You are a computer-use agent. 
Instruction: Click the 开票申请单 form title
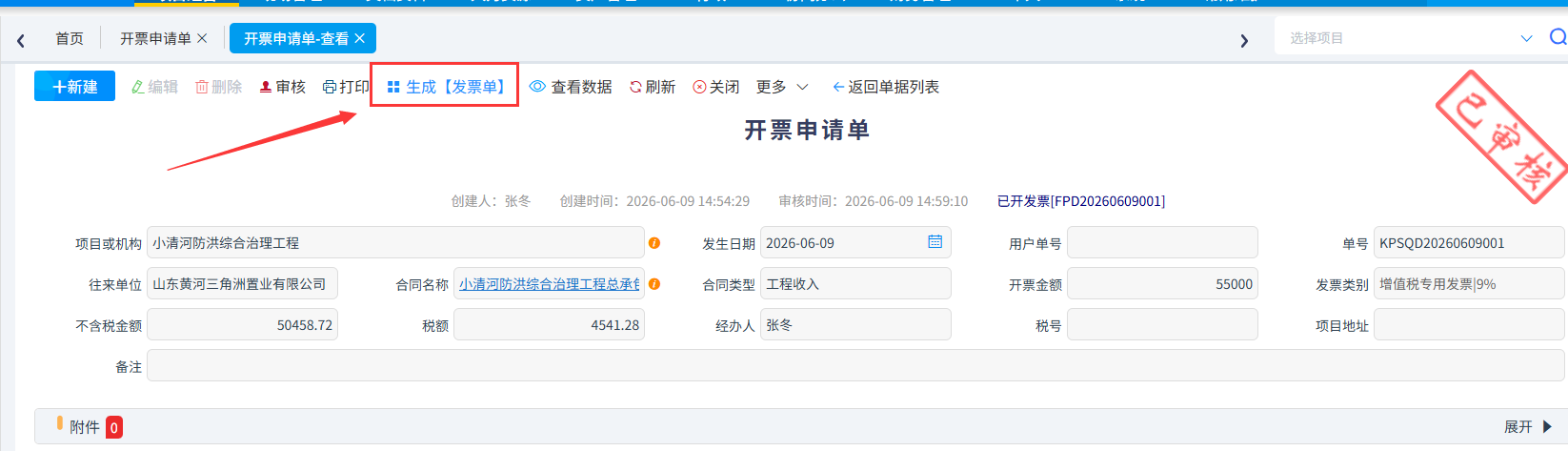click(x=807, y=130)
